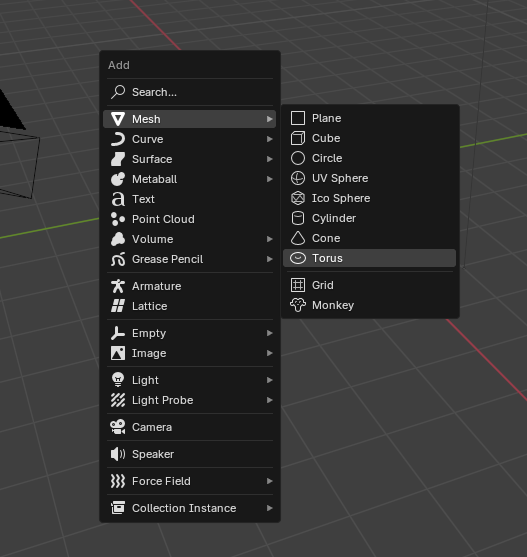Pick Point Cloud from Add menu

190,219
